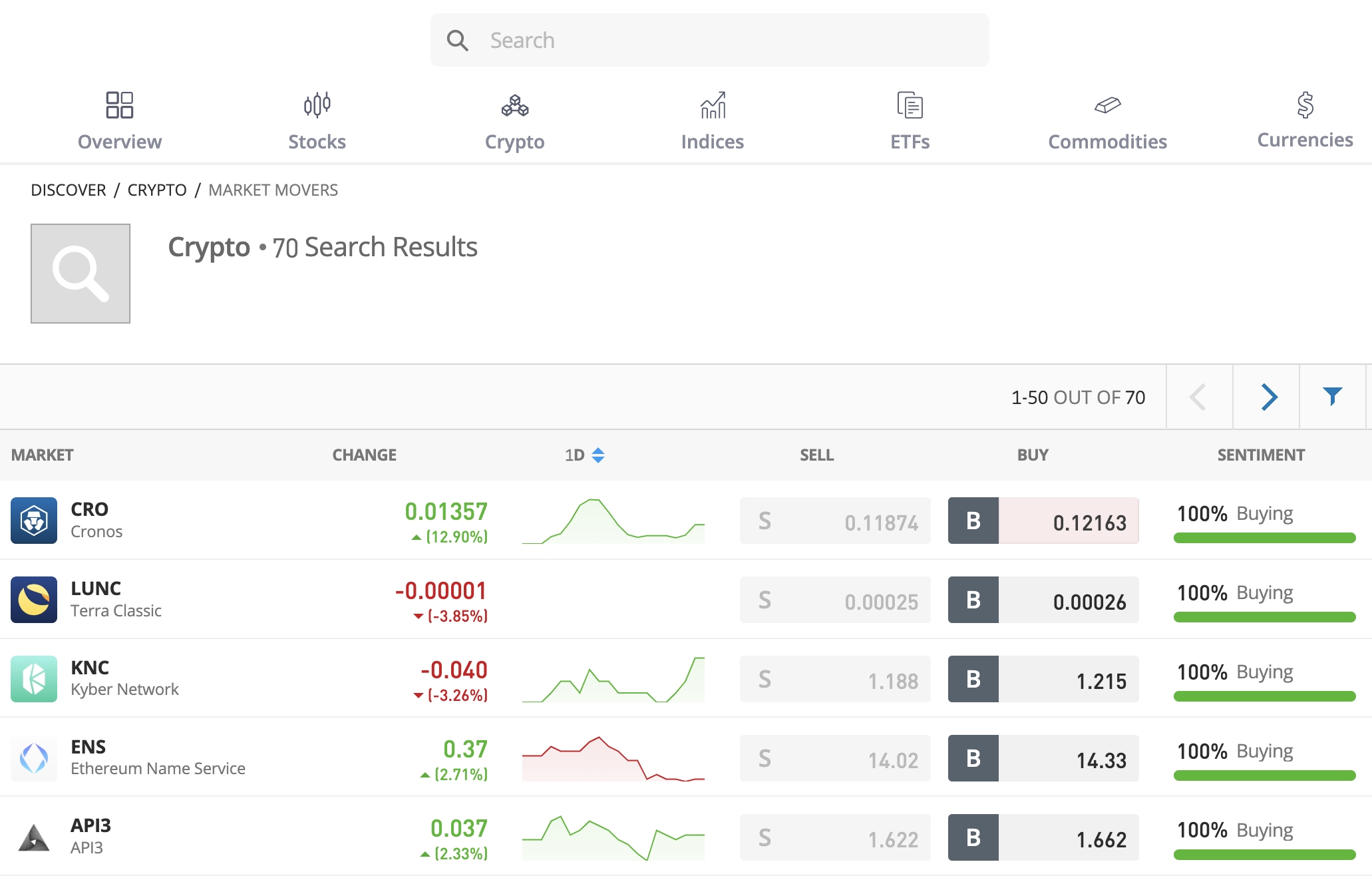Click the CRYPTO breadcrumb link
Image resolution: width=1372 pixels, height=876 pixels.
click(x=157, y=190)
